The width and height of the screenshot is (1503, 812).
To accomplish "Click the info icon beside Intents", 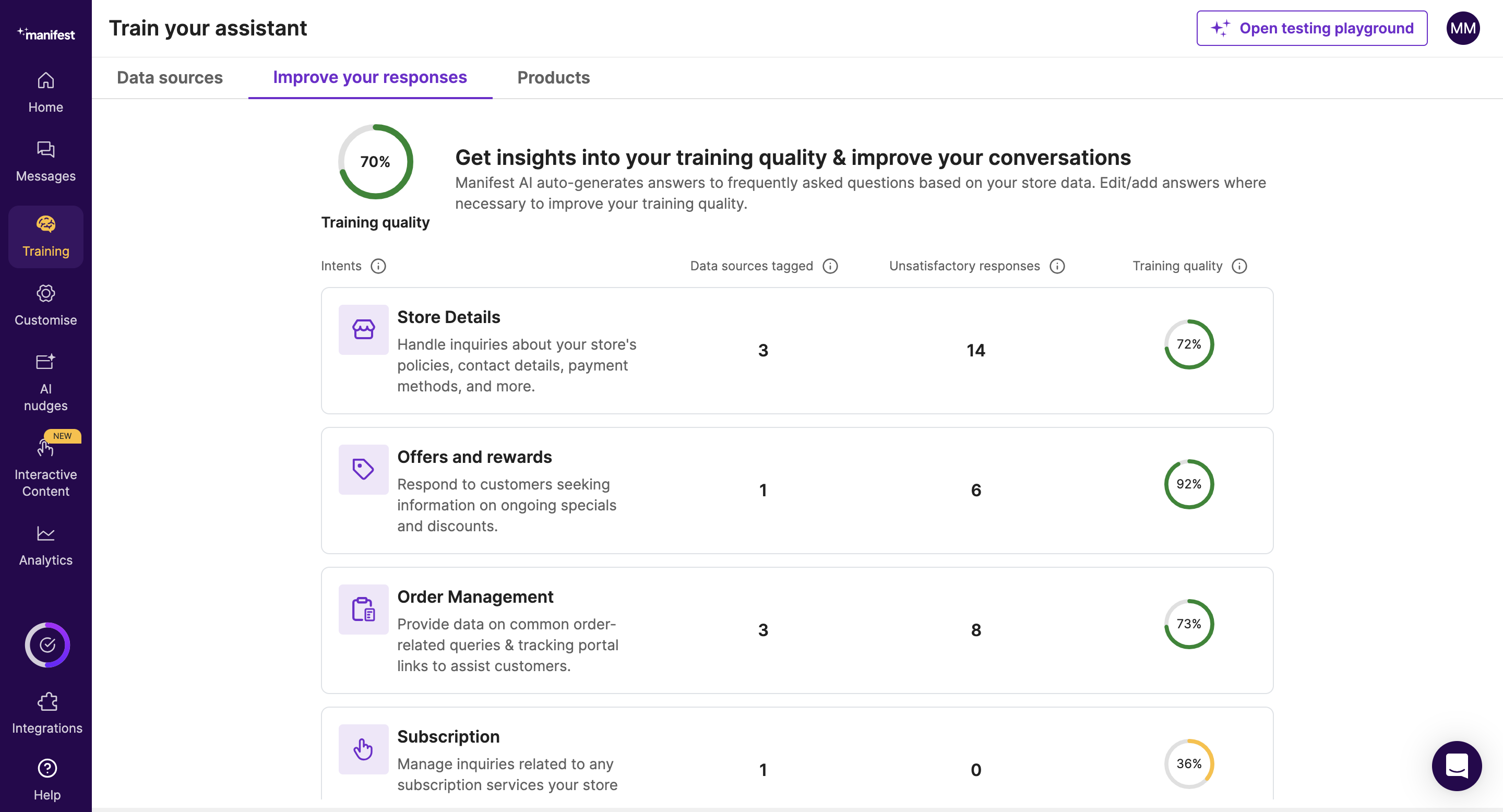I will [x=378, y=266].
